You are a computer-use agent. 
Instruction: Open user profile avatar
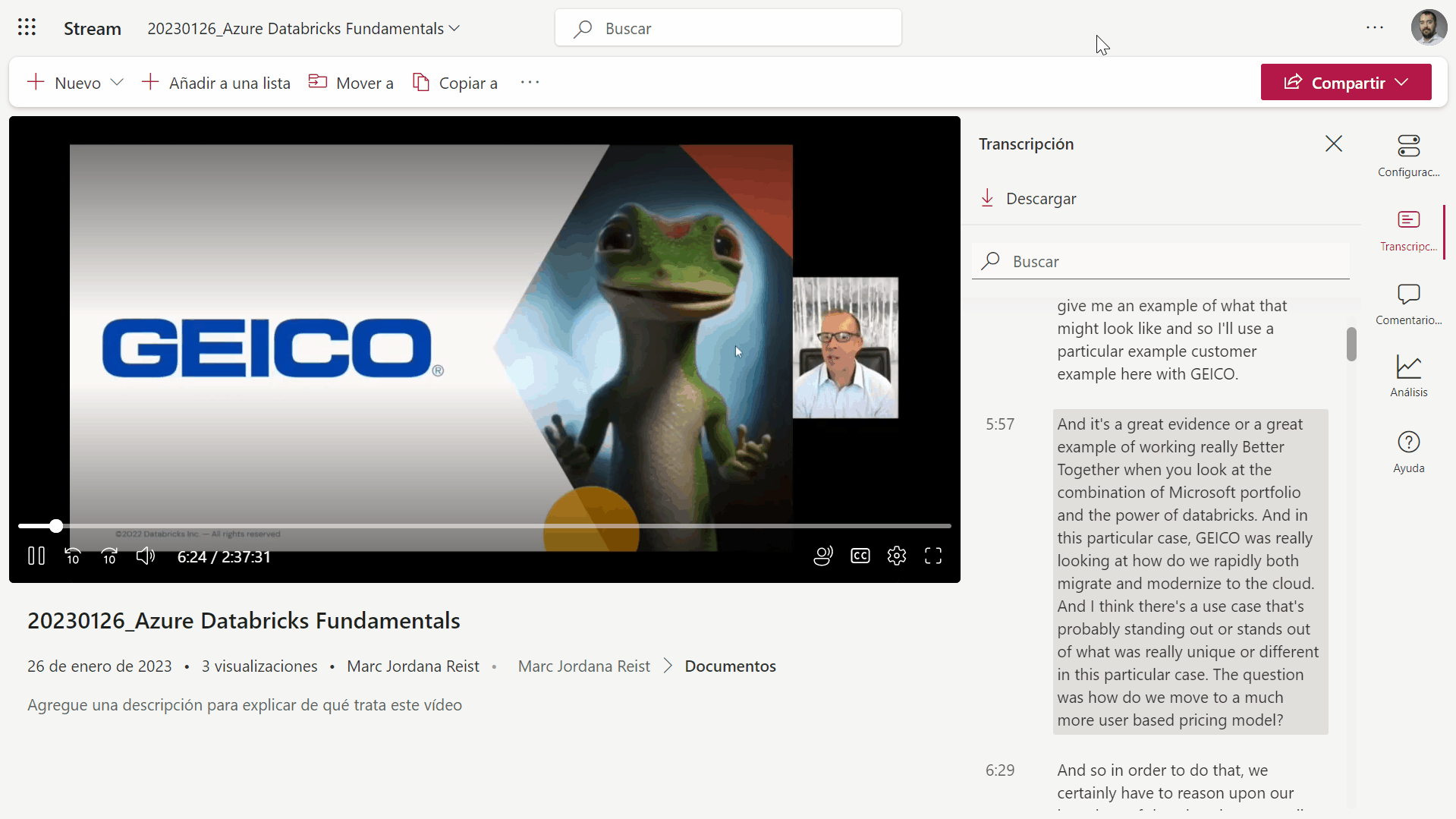coord(1429,28)
